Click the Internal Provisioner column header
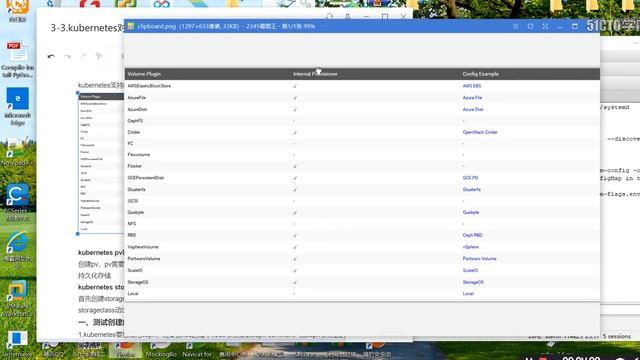The width and height of the screenshot is (640, 360). (x=315, y=74)
